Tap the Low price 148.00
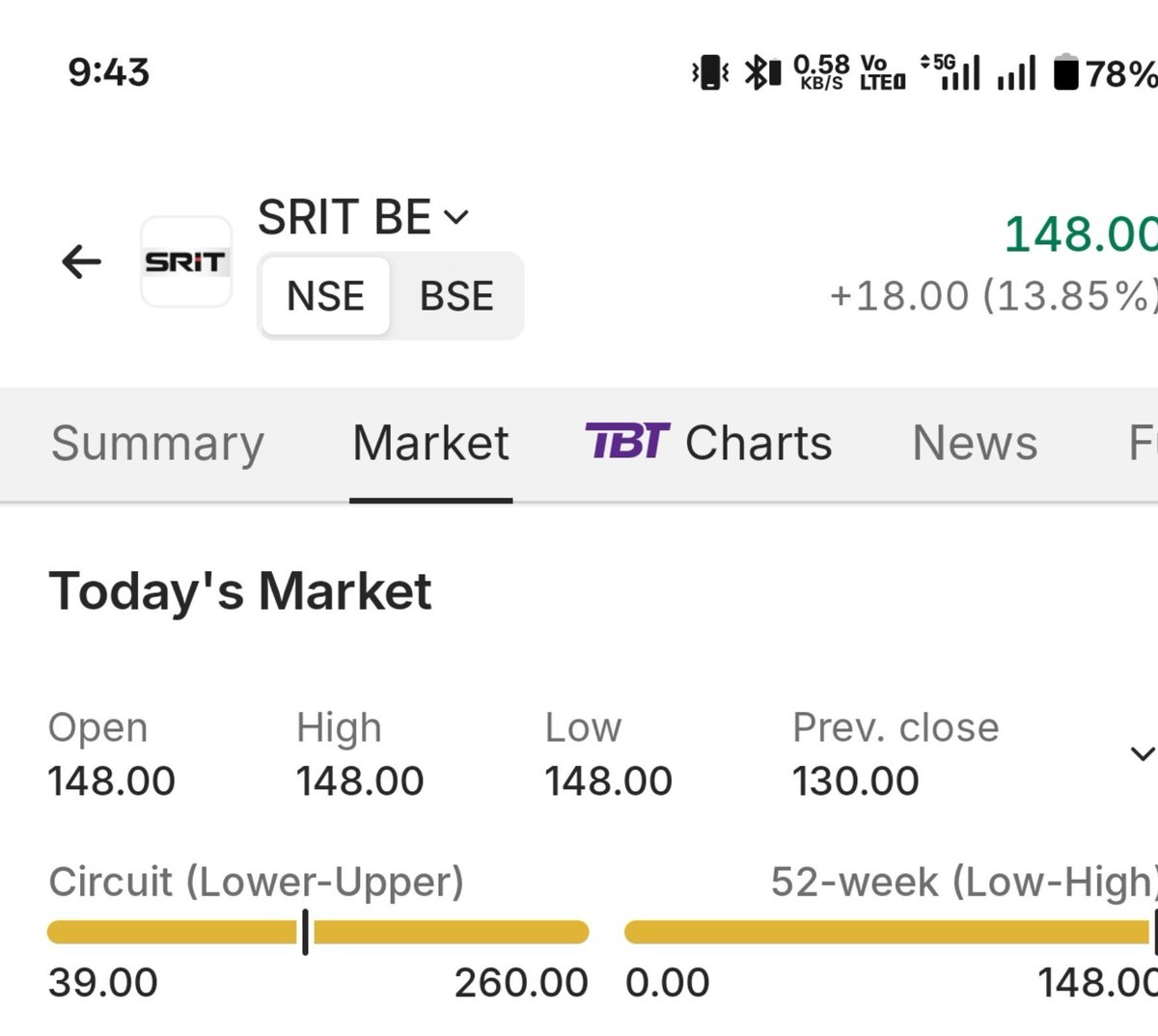1158x1036 pixels. click(x=609, y=781)
